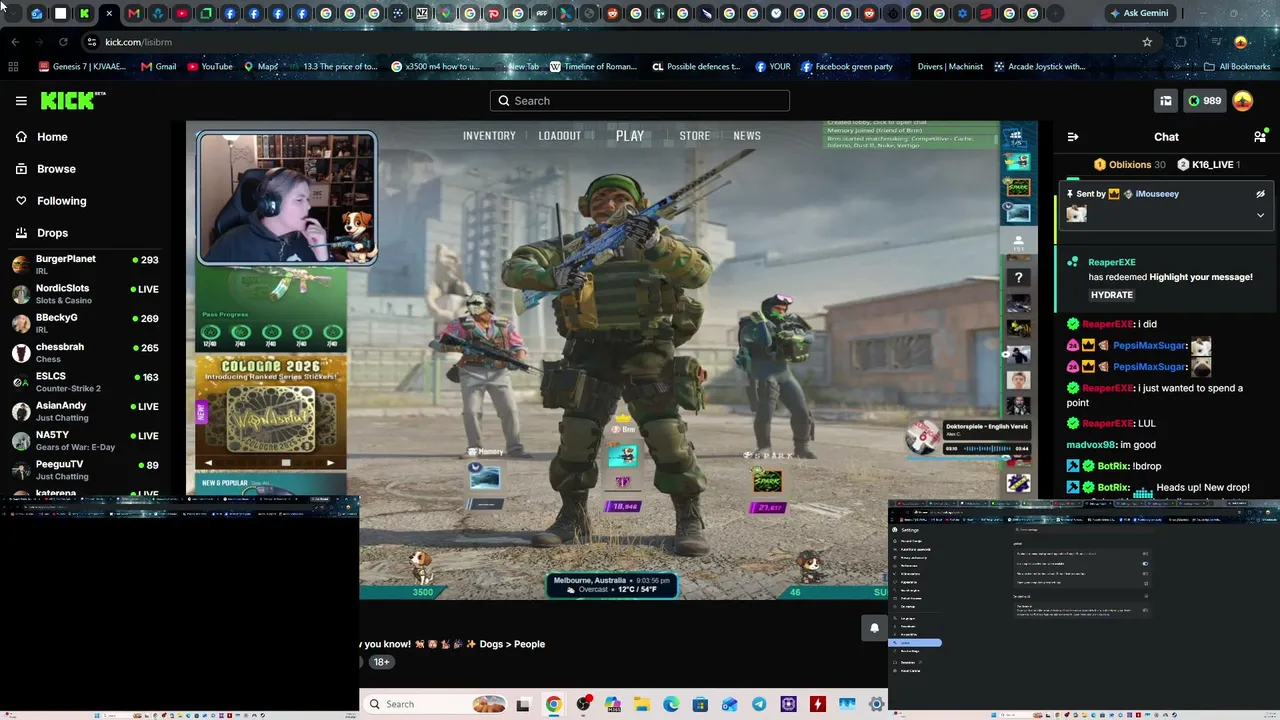Click Oblixions in top gifters bar
Image resolution: width=1280 pixels, height=720 pixels.
(x=1130, y=165)
